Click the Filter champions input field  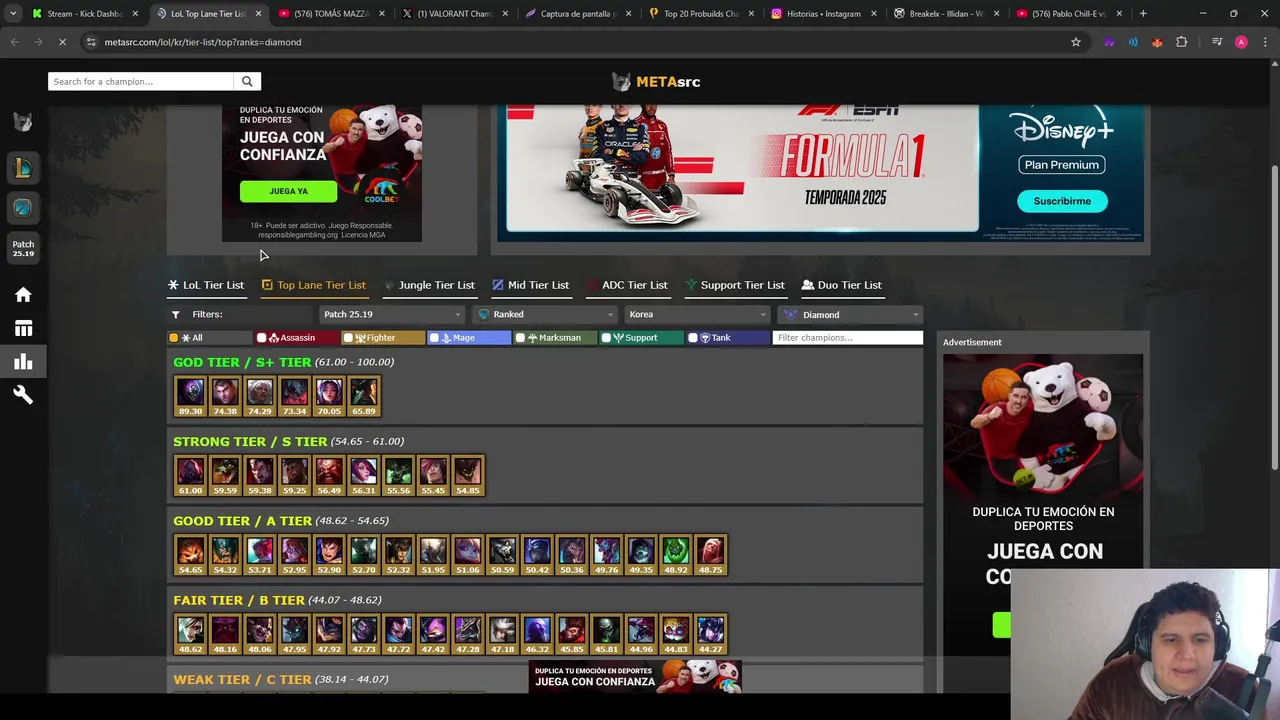[848, 338]
